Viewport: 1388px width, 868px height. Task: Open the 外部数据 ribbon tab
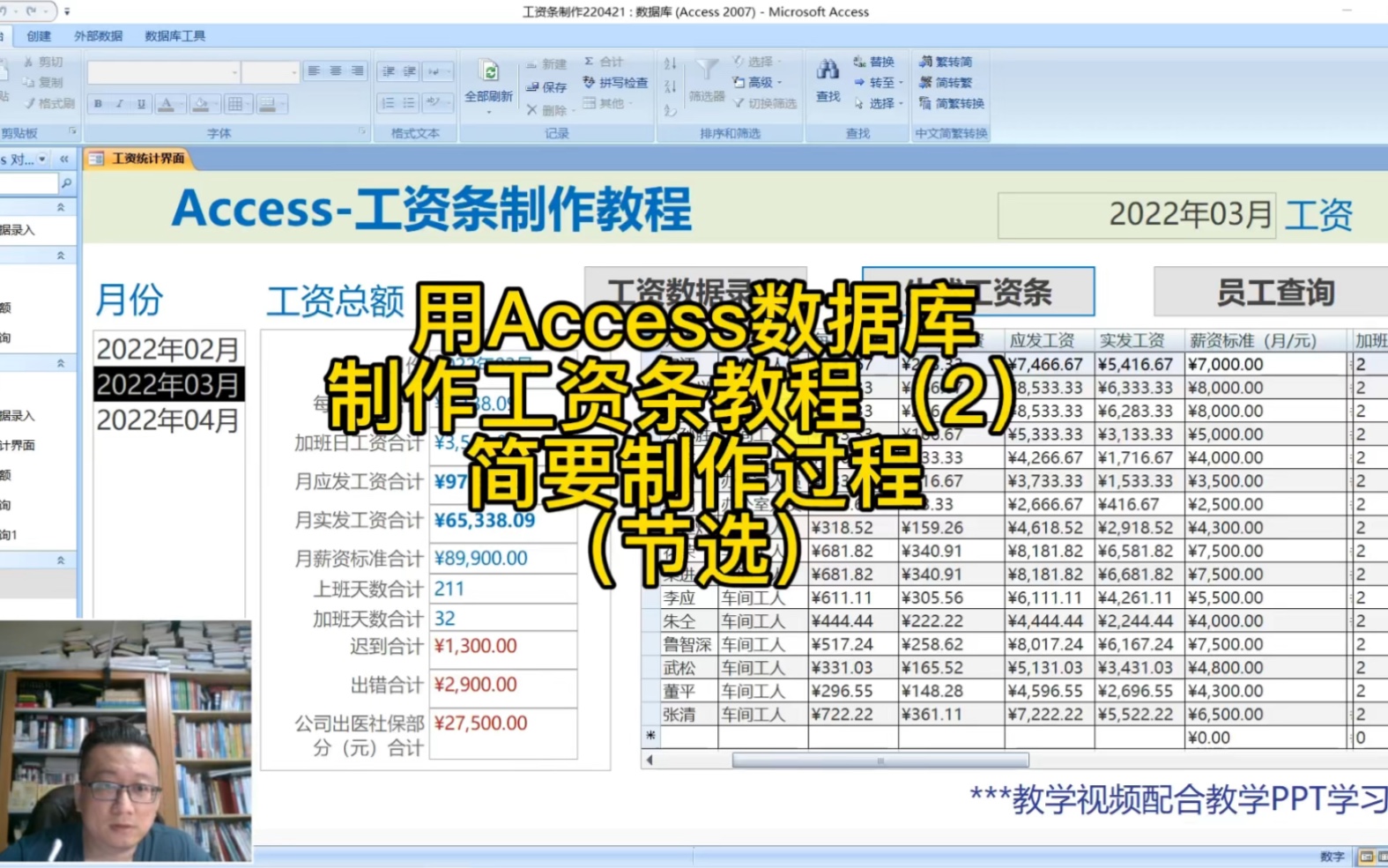pos(98,36)
